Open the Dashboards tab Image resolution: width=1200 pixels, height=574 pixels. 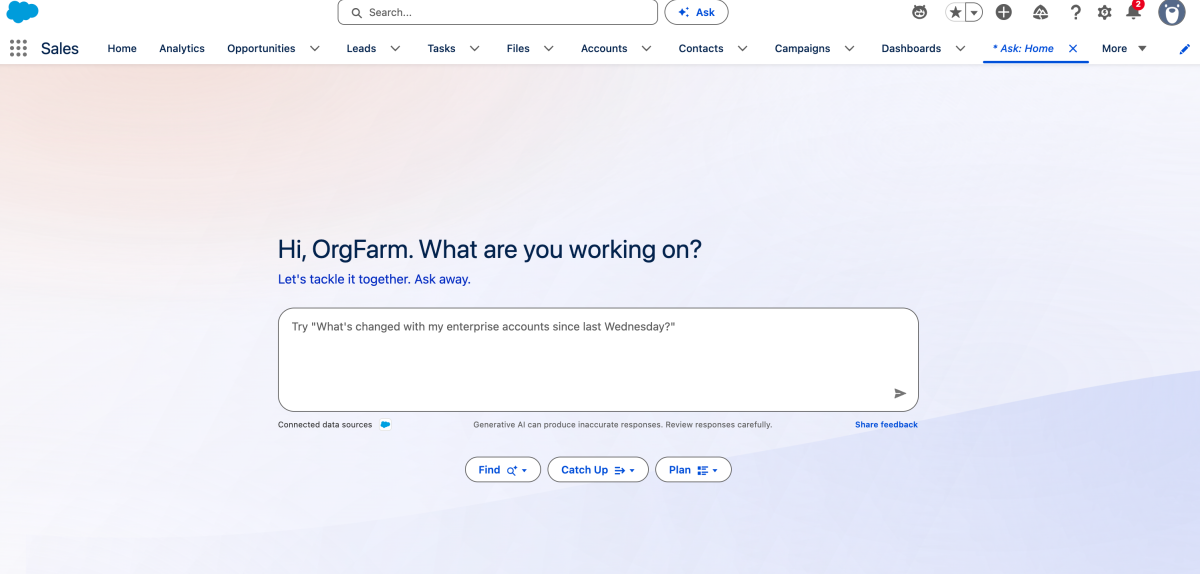coord(911,48)
